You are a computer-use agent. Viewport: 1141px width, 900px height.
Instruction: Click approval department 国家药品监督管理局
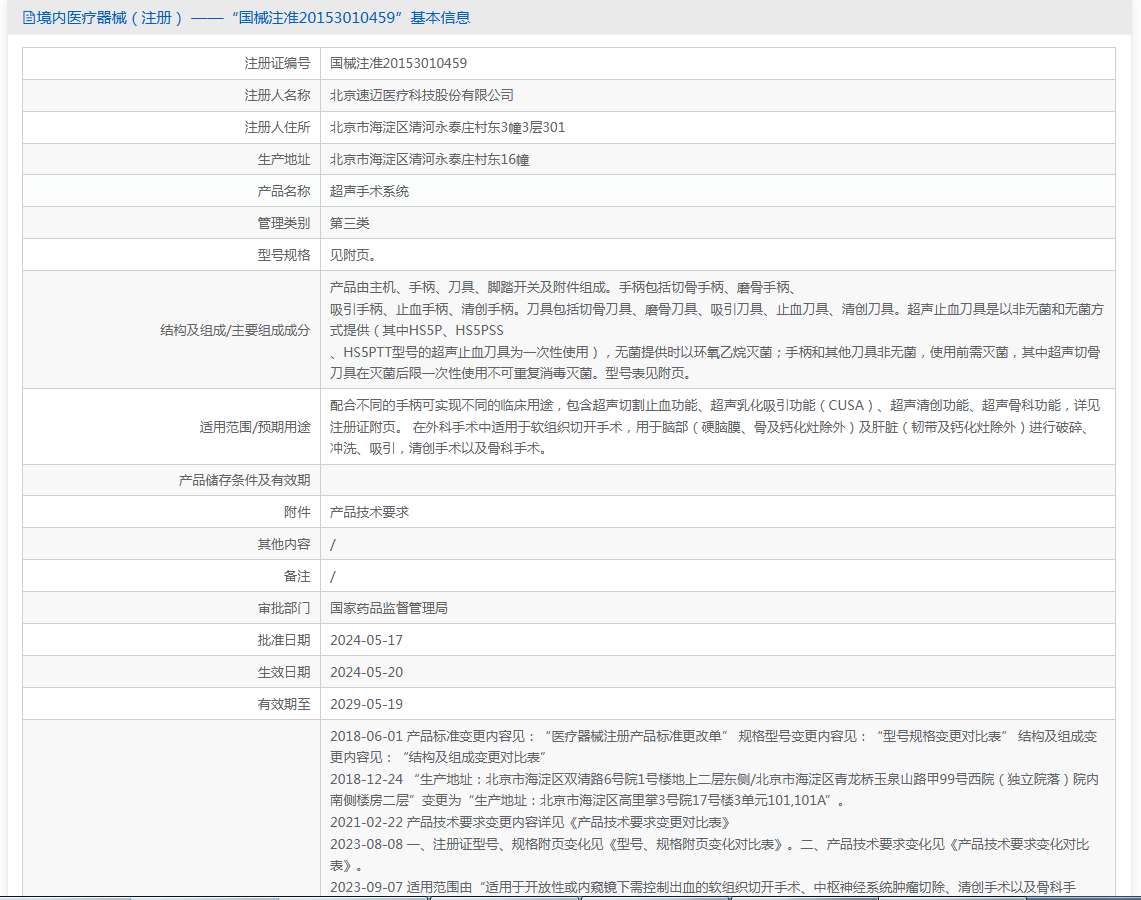pos(389,608)
